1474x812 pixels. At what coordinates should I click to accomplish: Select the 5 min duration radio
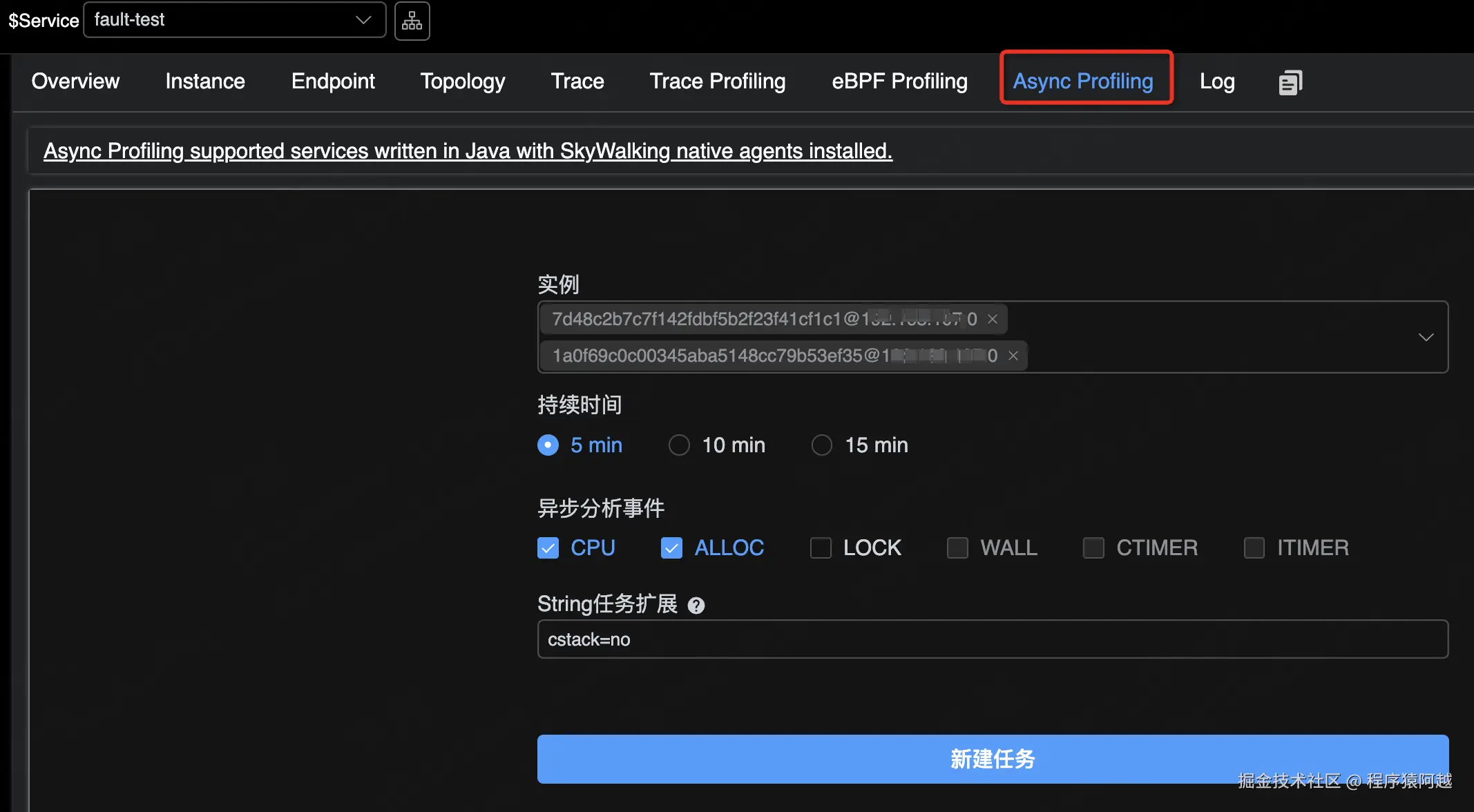click(x=548, y=445)
